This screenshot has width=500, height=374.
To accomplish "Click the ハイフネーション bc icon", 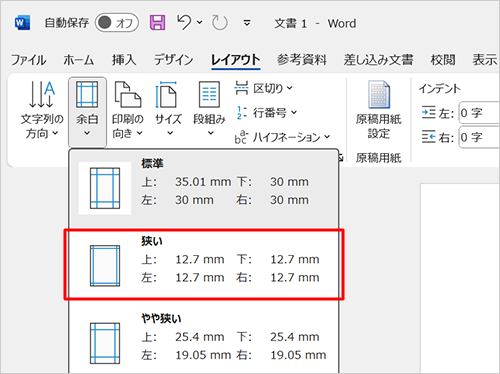I will [x=241, y=137].
